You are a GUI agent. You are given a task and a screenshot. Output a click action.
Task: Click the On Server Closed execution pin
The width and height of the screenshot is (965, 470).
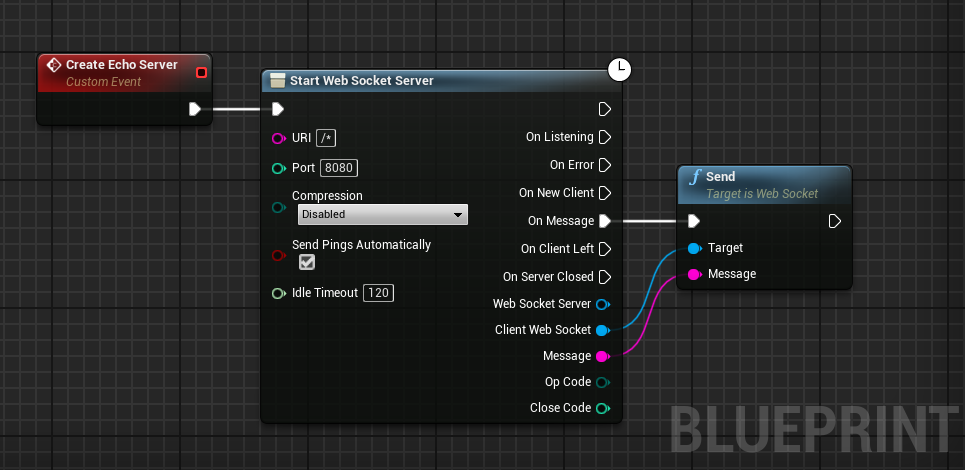605,277
